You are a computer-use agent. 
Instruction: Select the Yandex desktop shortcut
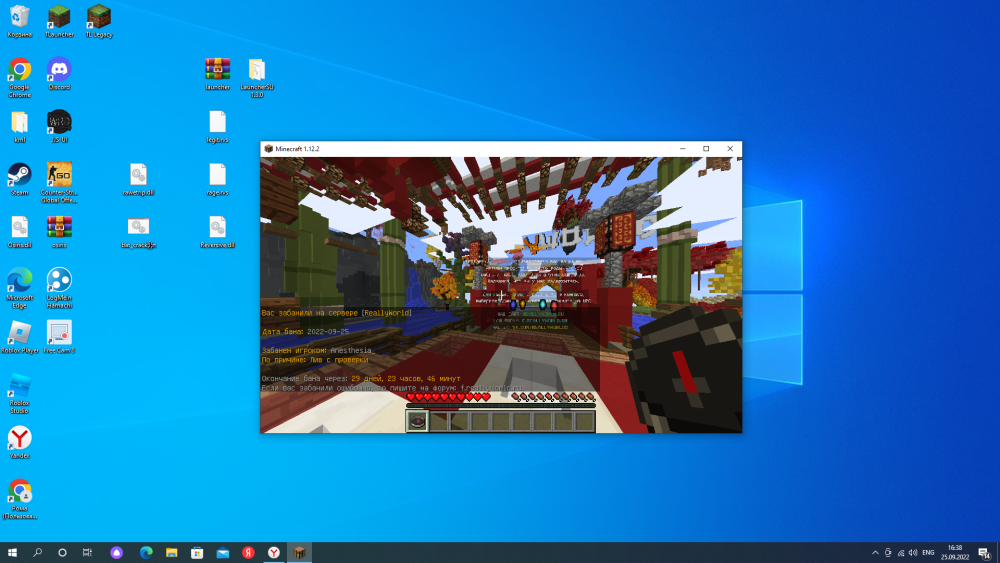pyautogui.click(x=20, y=442)
